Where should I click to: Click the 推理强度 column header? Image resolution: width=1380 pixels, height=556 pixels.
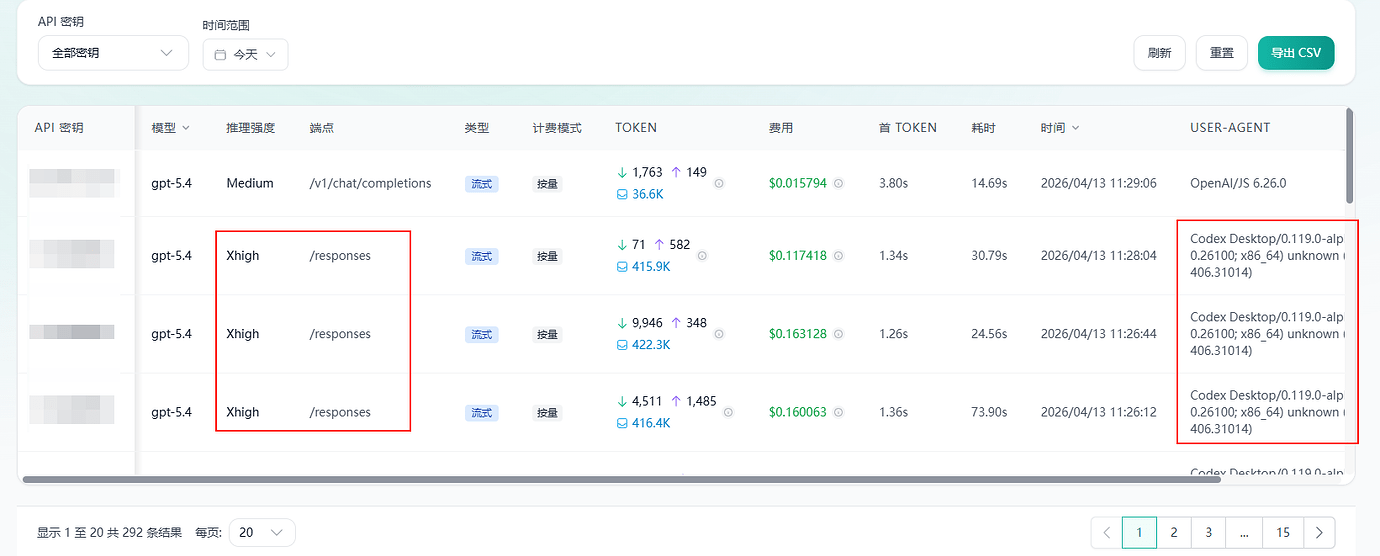[250, 128]
